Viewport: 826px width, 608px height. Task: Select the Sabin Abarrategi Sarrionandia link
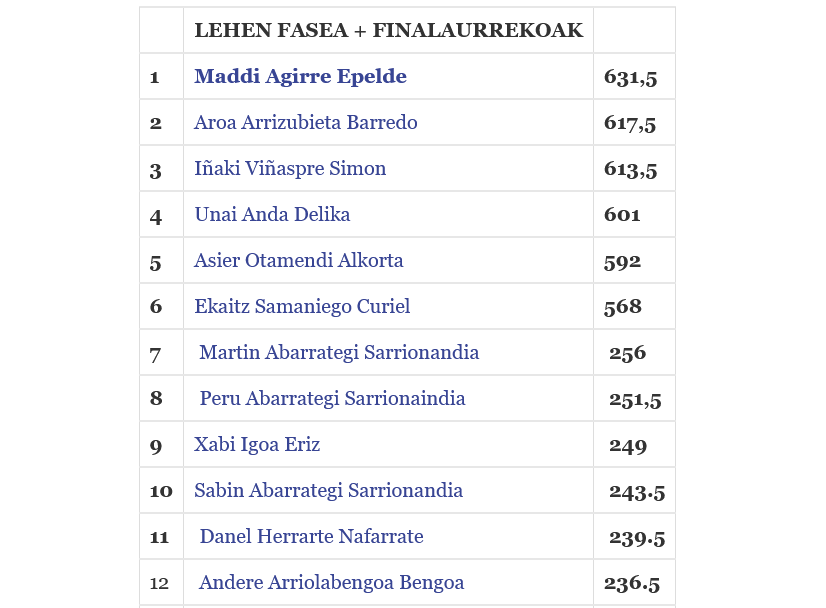pyautogui.click(x=328, y=491)
